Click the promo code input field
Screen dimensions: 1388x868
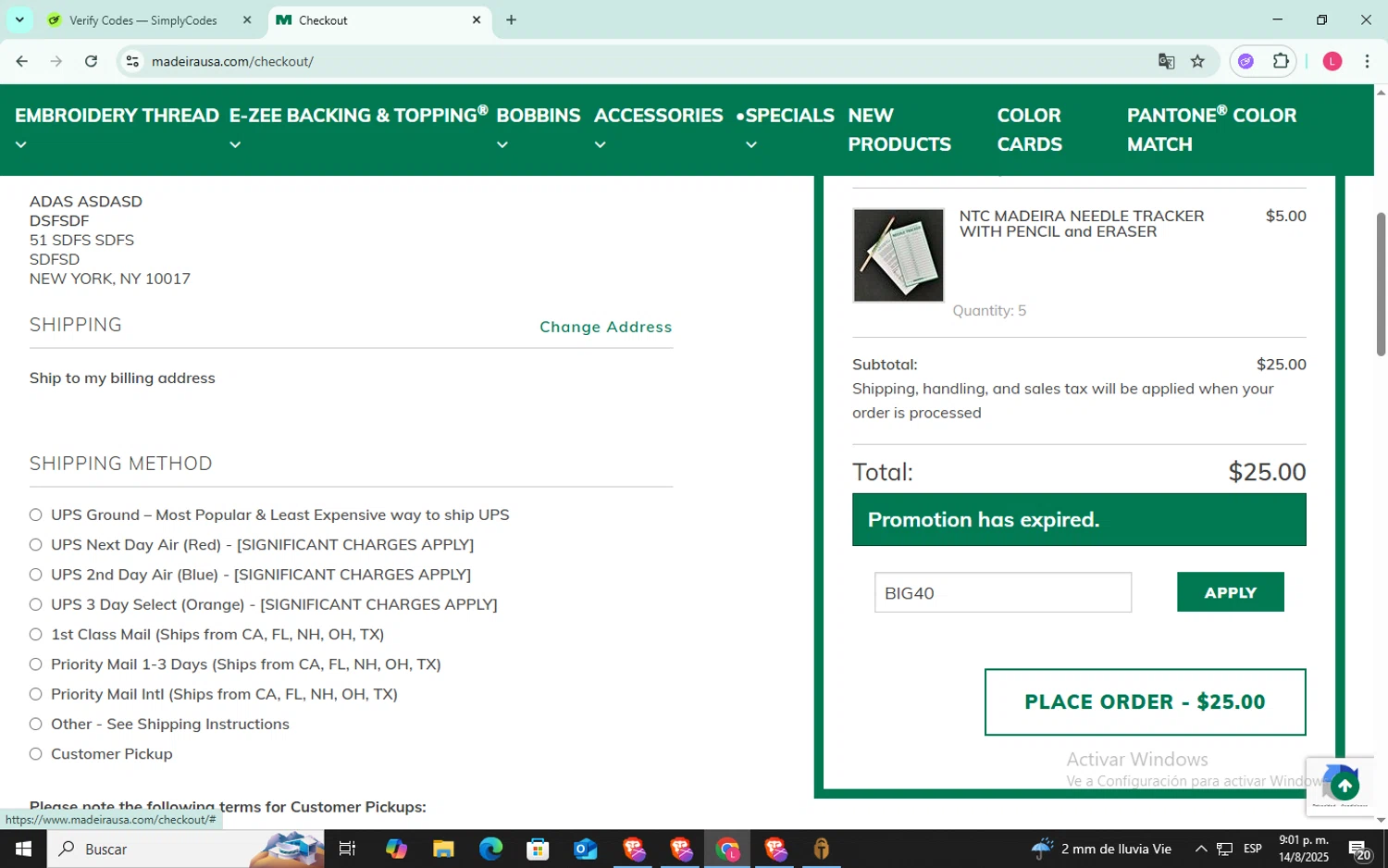[1003, 592]
